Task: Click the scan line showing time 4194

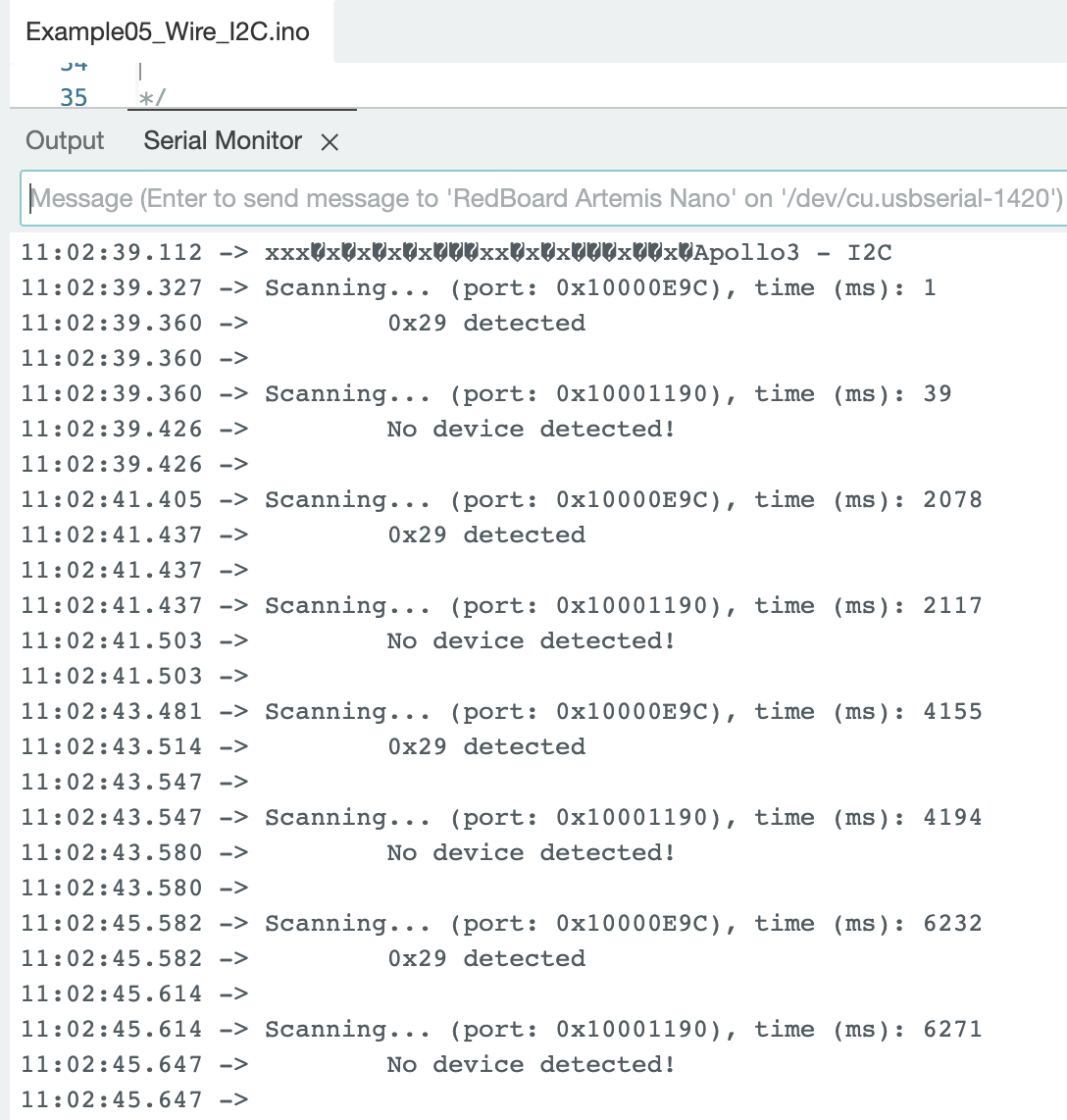Action: pos(622,818)
